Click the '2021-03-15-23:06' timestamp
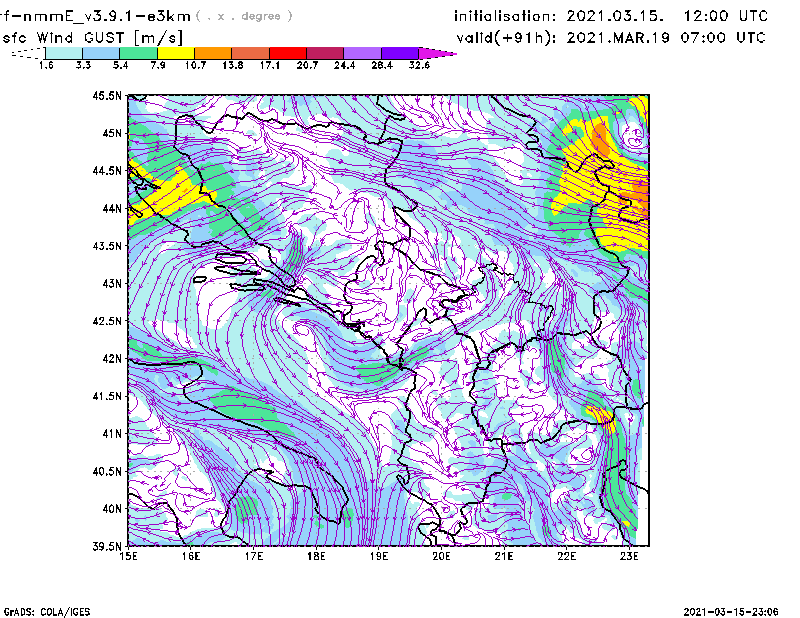Screen dimensions: 800x618 point(731,612)
